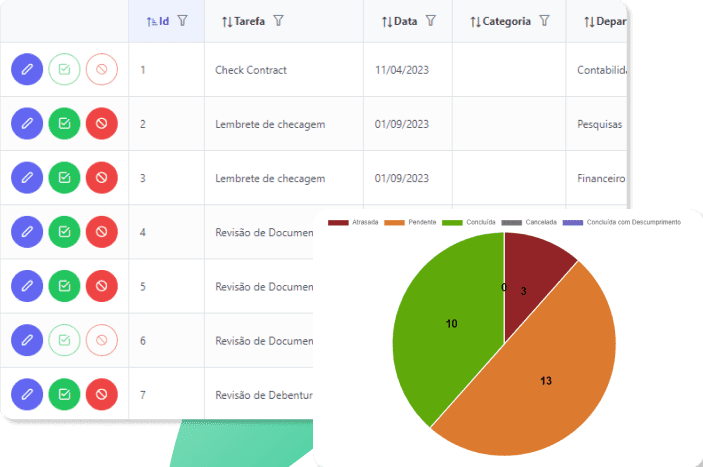Mark task 1 Check Contract as completed
Viewport: 703px width, 467px height.
pos(64,69)
